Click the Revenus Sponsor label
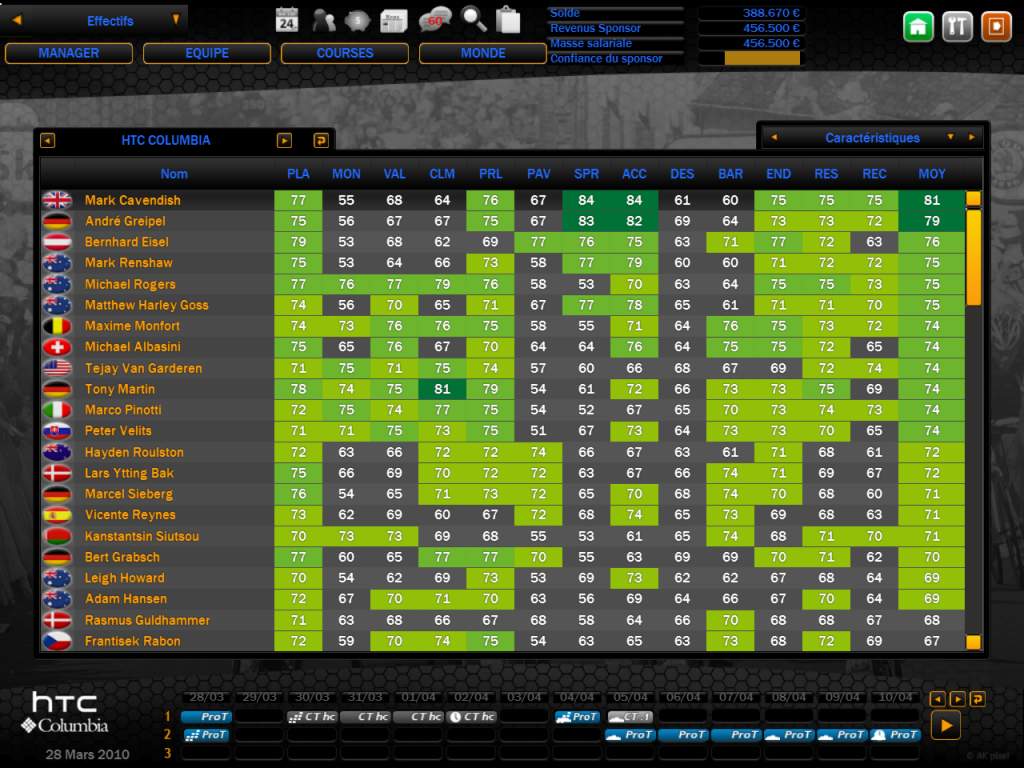The width and height of the screenshot is (1024, 768). tap(595, 28)
